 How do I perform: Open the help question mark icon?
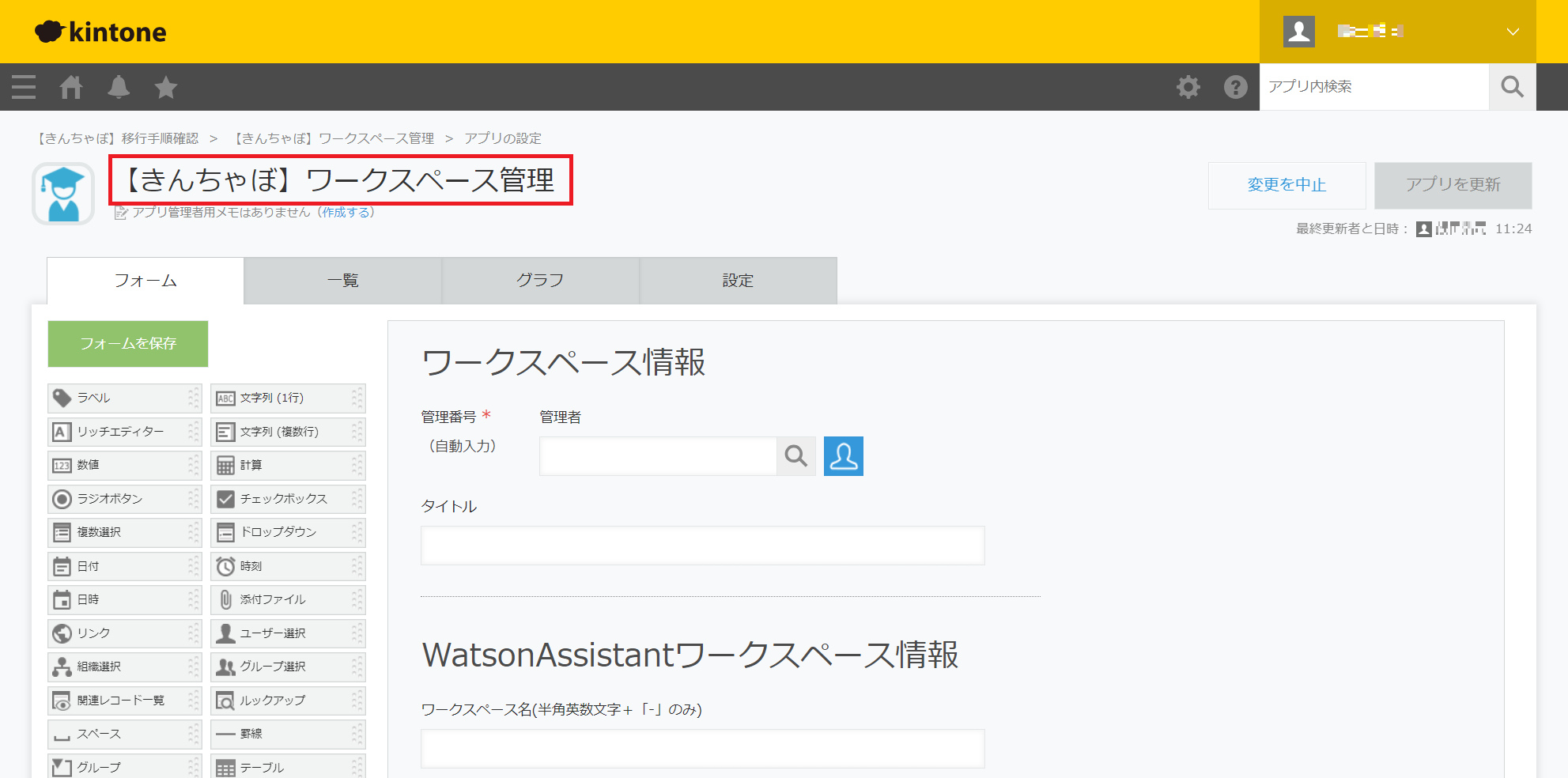1235,87
